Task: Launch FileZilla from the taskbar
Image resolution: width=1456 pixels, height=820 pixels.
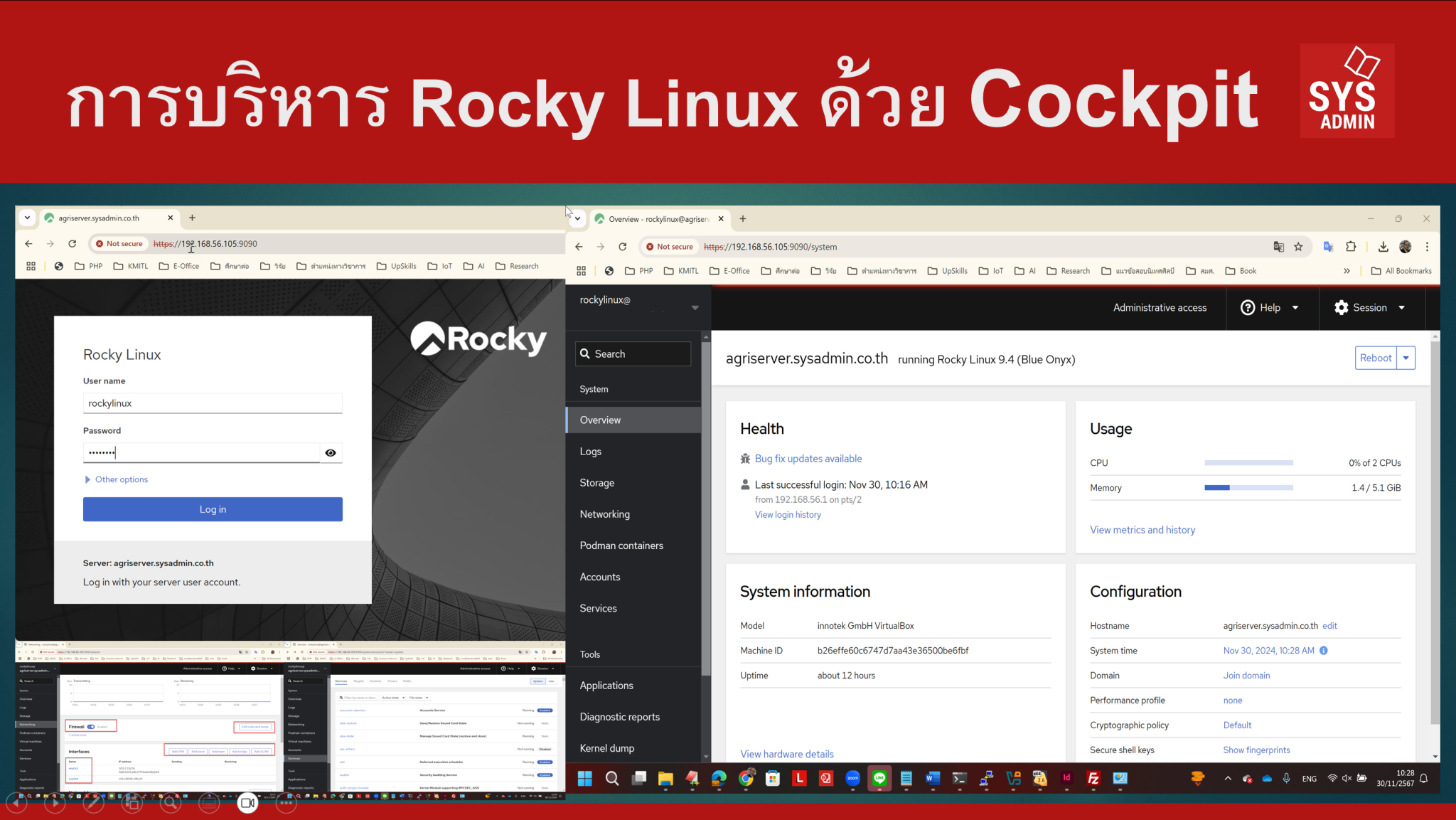Action: [x=1093, y=779]
